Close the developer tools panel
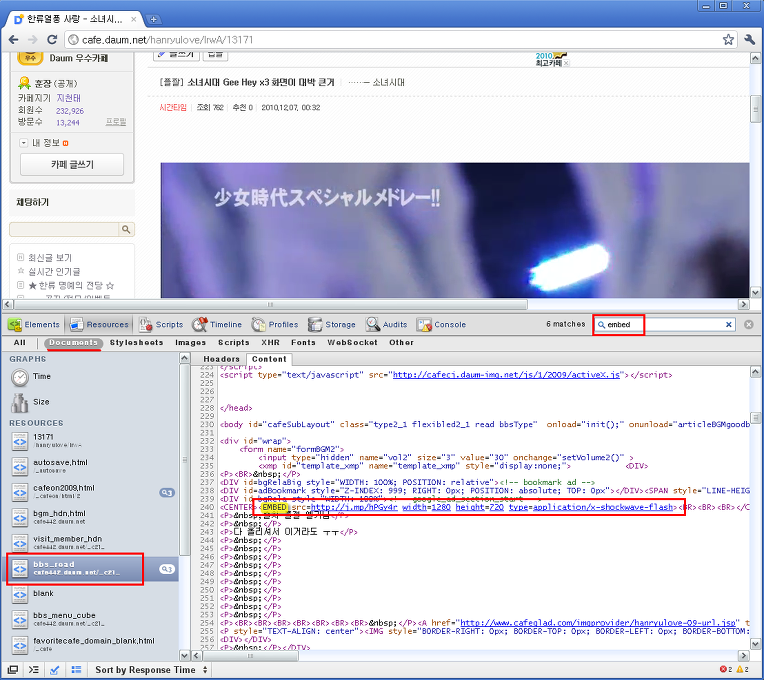 tap(749, 324)
